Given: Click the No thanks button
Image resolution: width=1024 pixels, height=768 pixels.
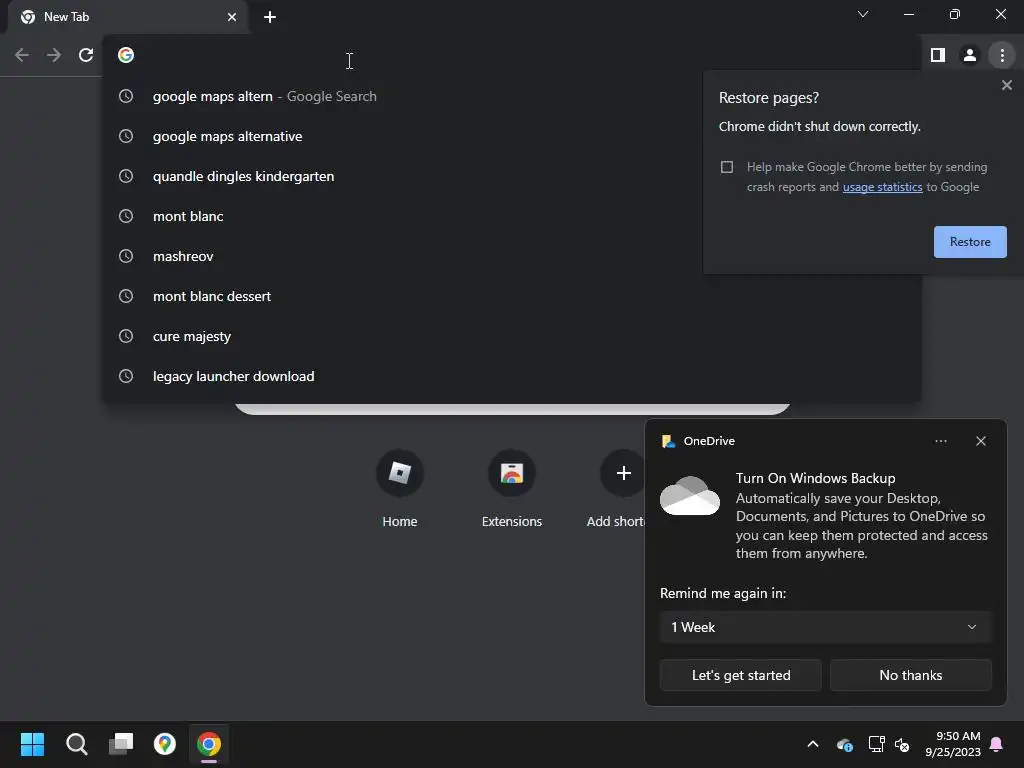Looking at the screenshot, I should tap(910, 675).
